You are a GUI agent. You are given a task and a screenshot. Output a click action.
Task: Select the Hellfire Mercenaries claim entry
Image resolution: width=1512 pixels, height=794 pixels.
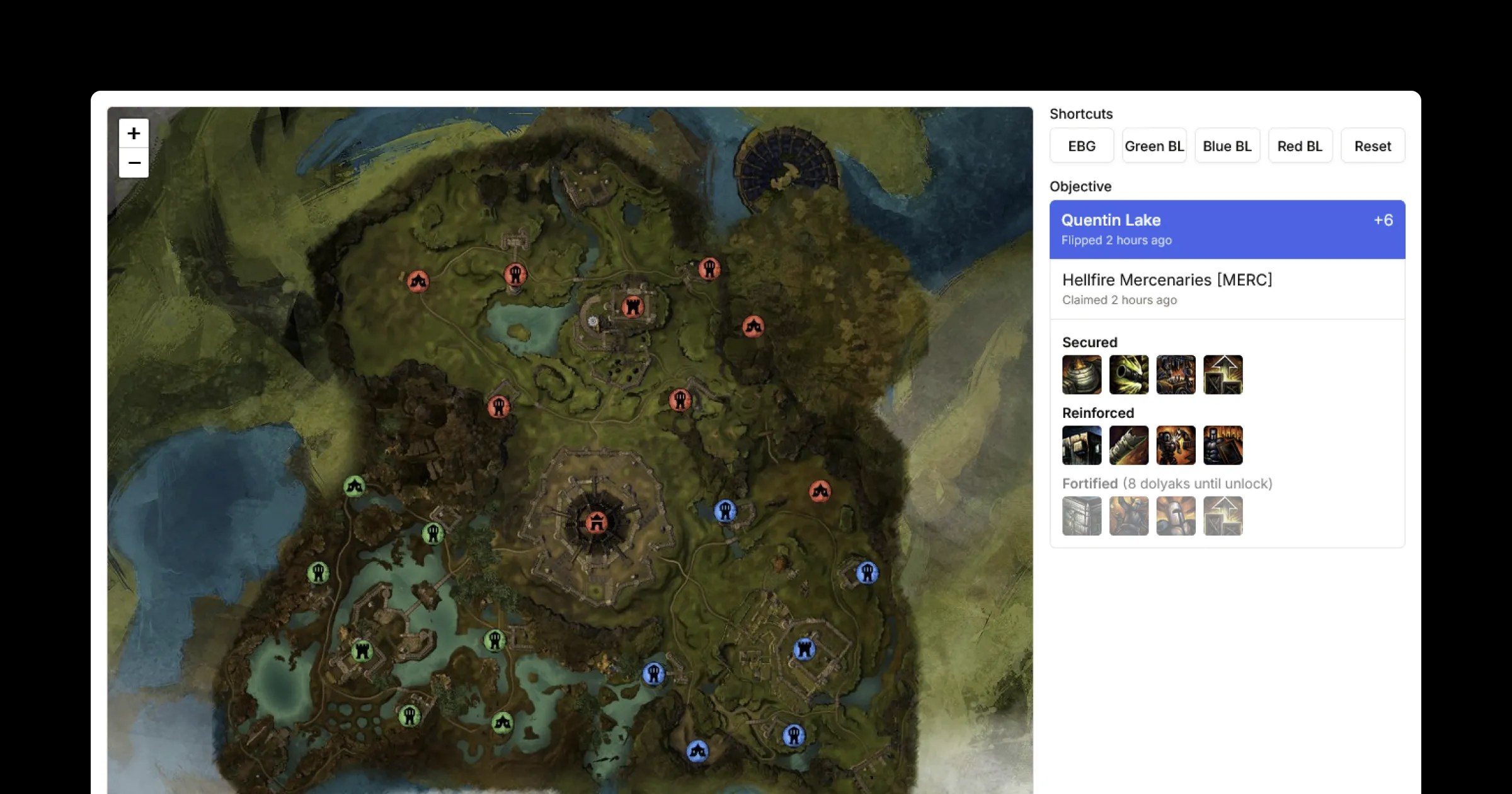coord(1227,289)
